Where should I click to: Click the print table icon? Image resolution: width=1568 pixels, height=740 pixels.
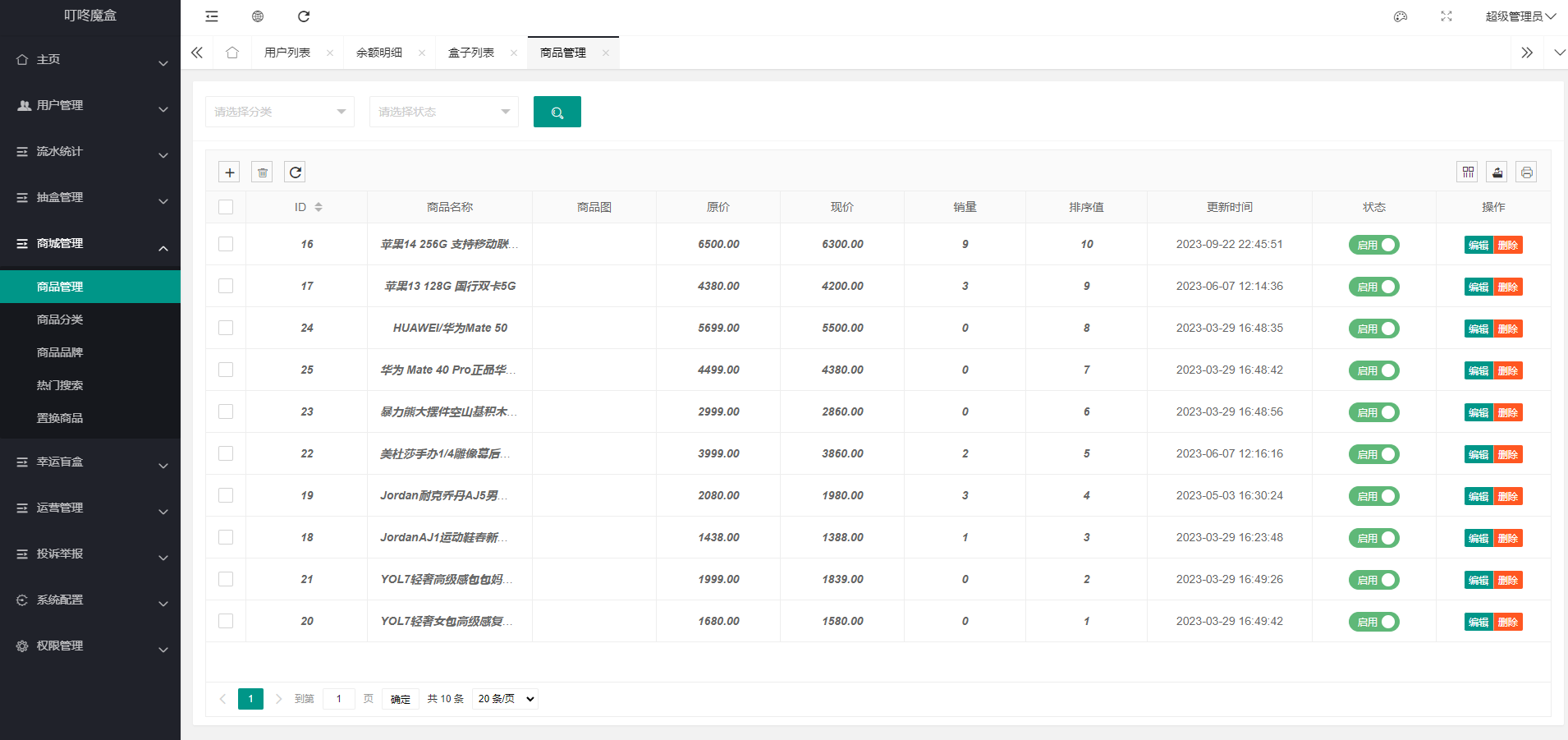(x=1526, y=172)
